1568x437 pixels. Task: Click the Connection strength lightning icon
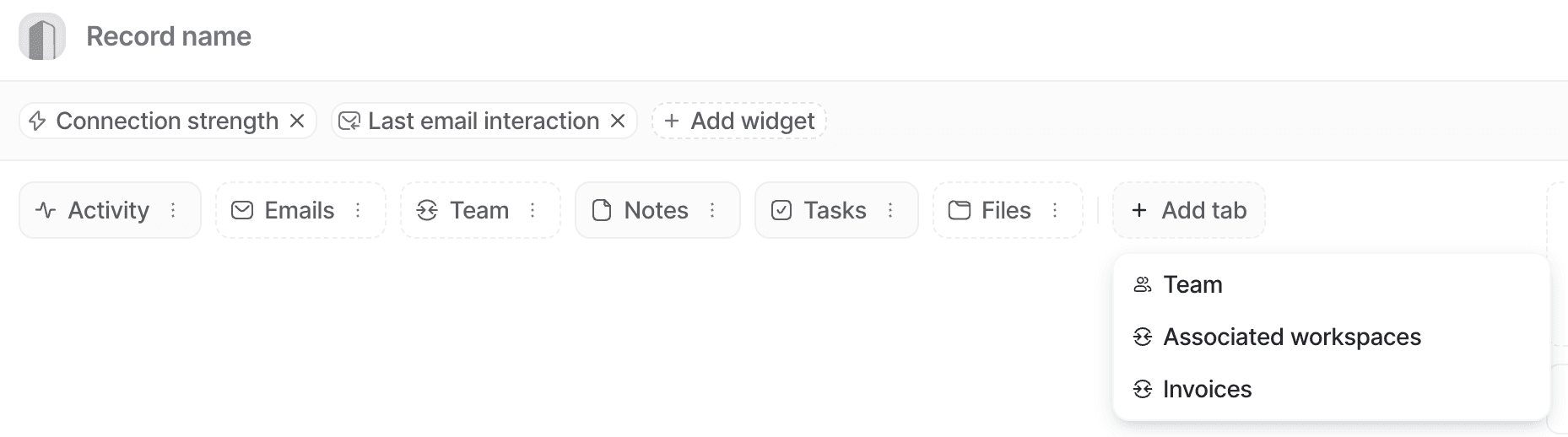tap(37, 121)
